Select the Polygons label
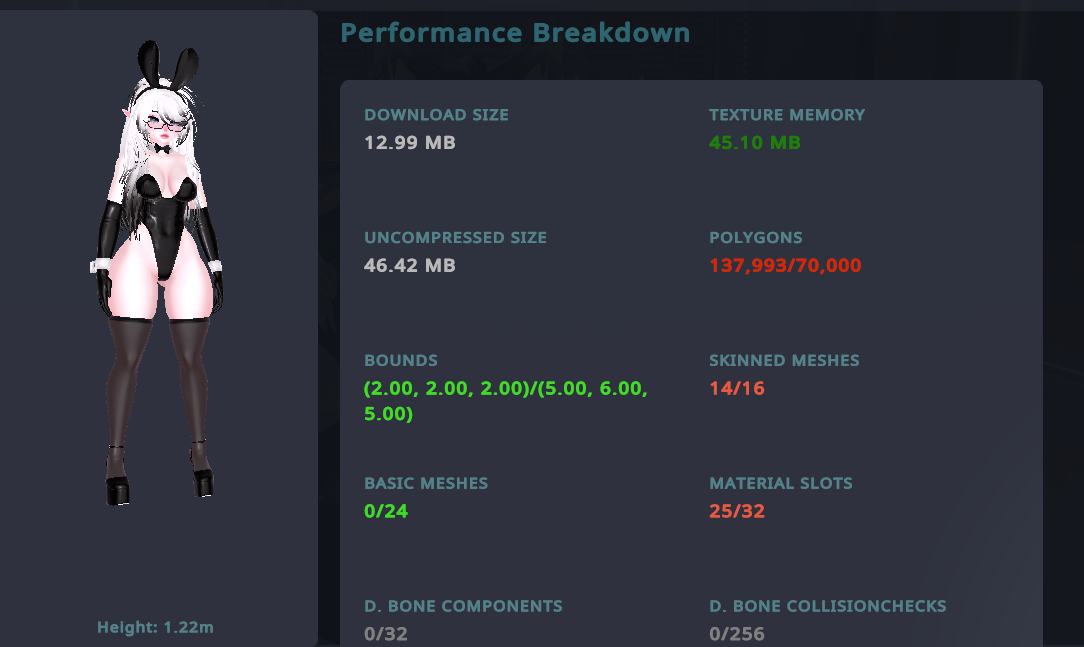This screenshot has width=1084, height=647. (x=756, y=238)
